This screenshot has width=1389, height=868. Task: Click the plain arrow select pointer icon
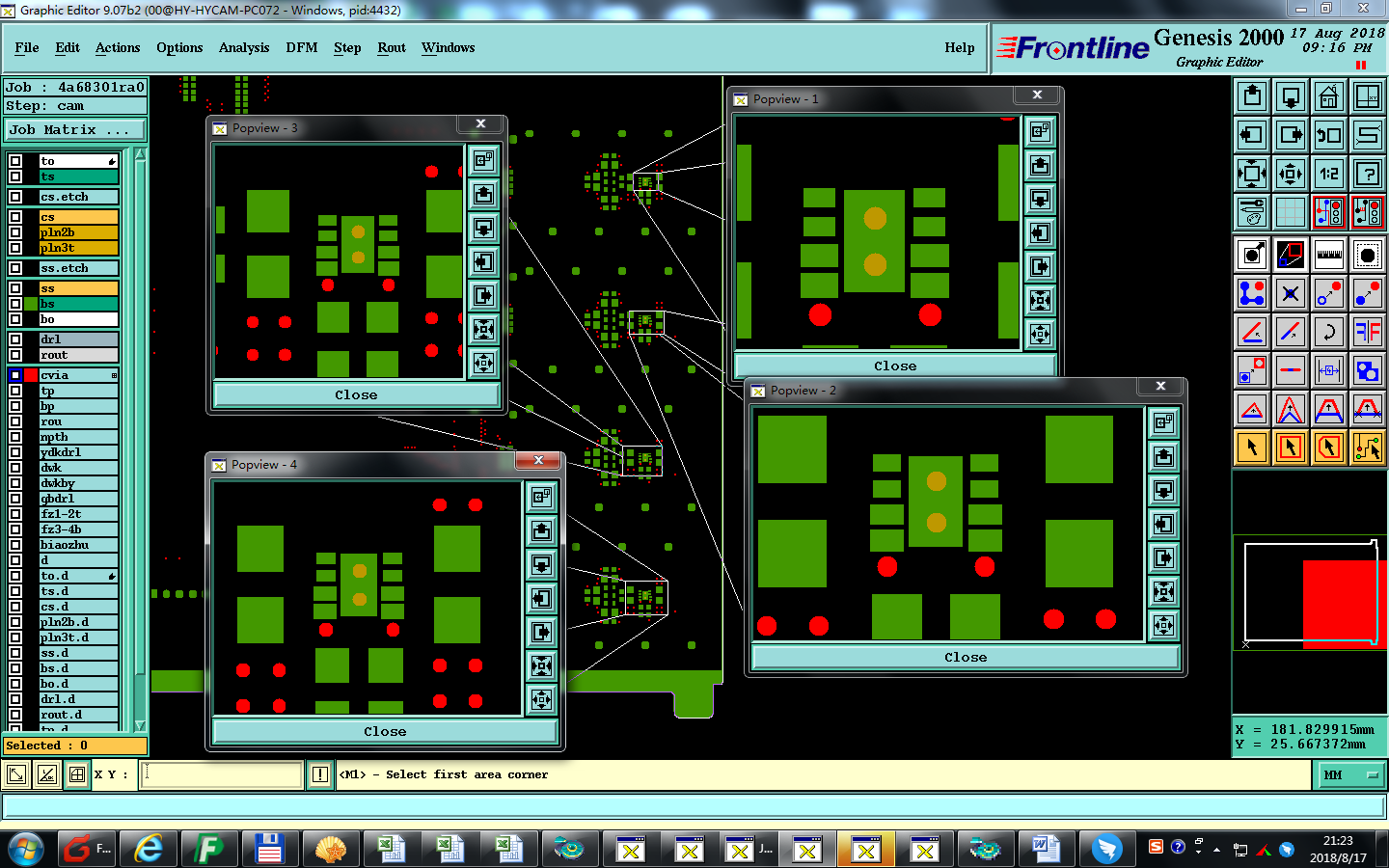pyautogui.click(x=1252, y=448)
